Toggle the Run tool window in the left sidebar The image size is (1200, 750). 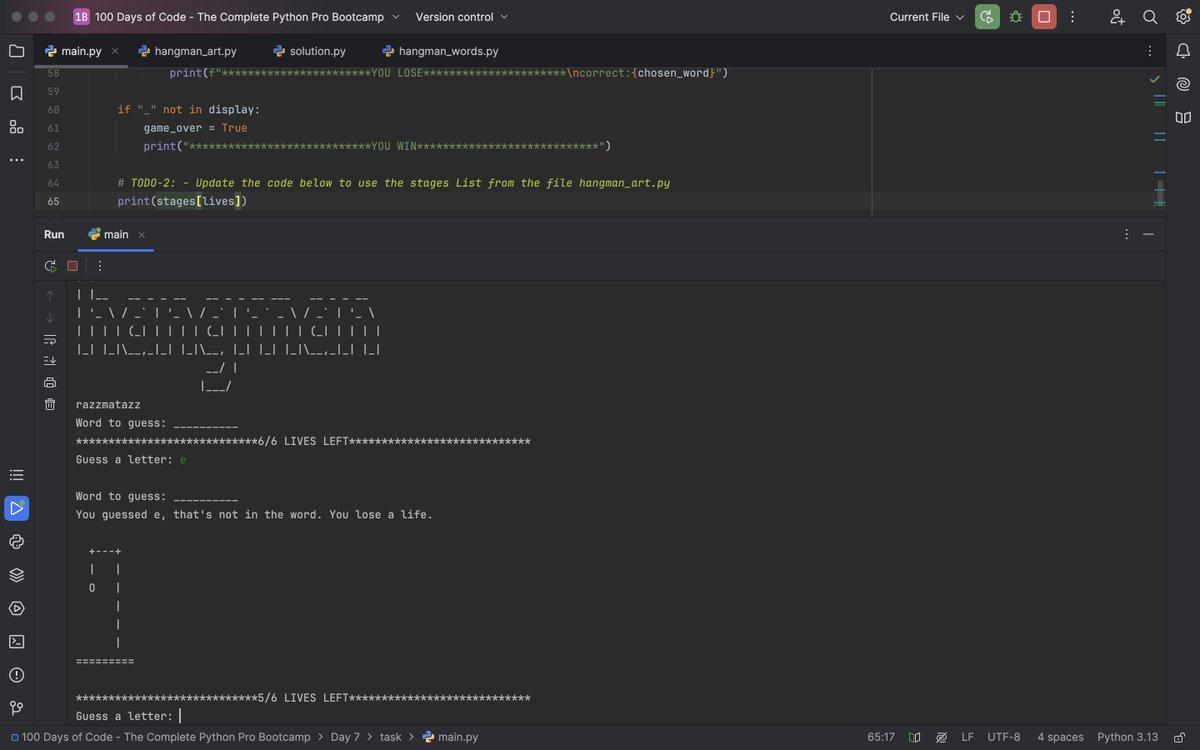click(16, 508)
